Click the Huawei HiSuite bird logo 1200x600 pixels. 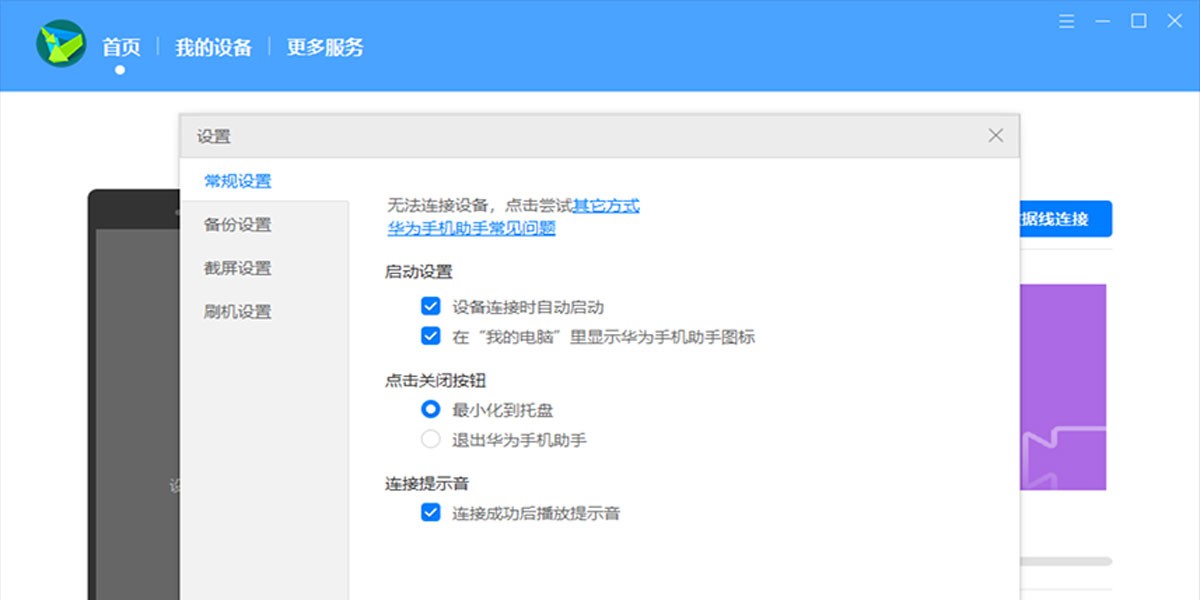point(61,43)
